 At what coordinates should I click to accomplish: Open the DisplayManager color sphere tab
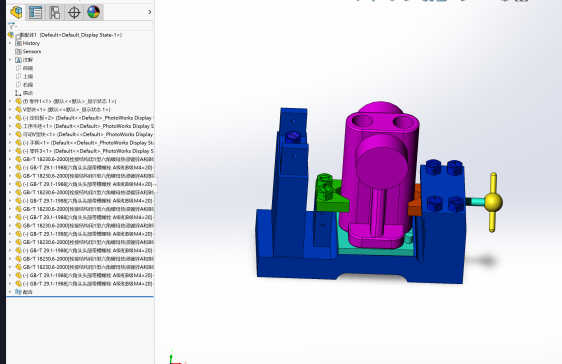point(94,13)
